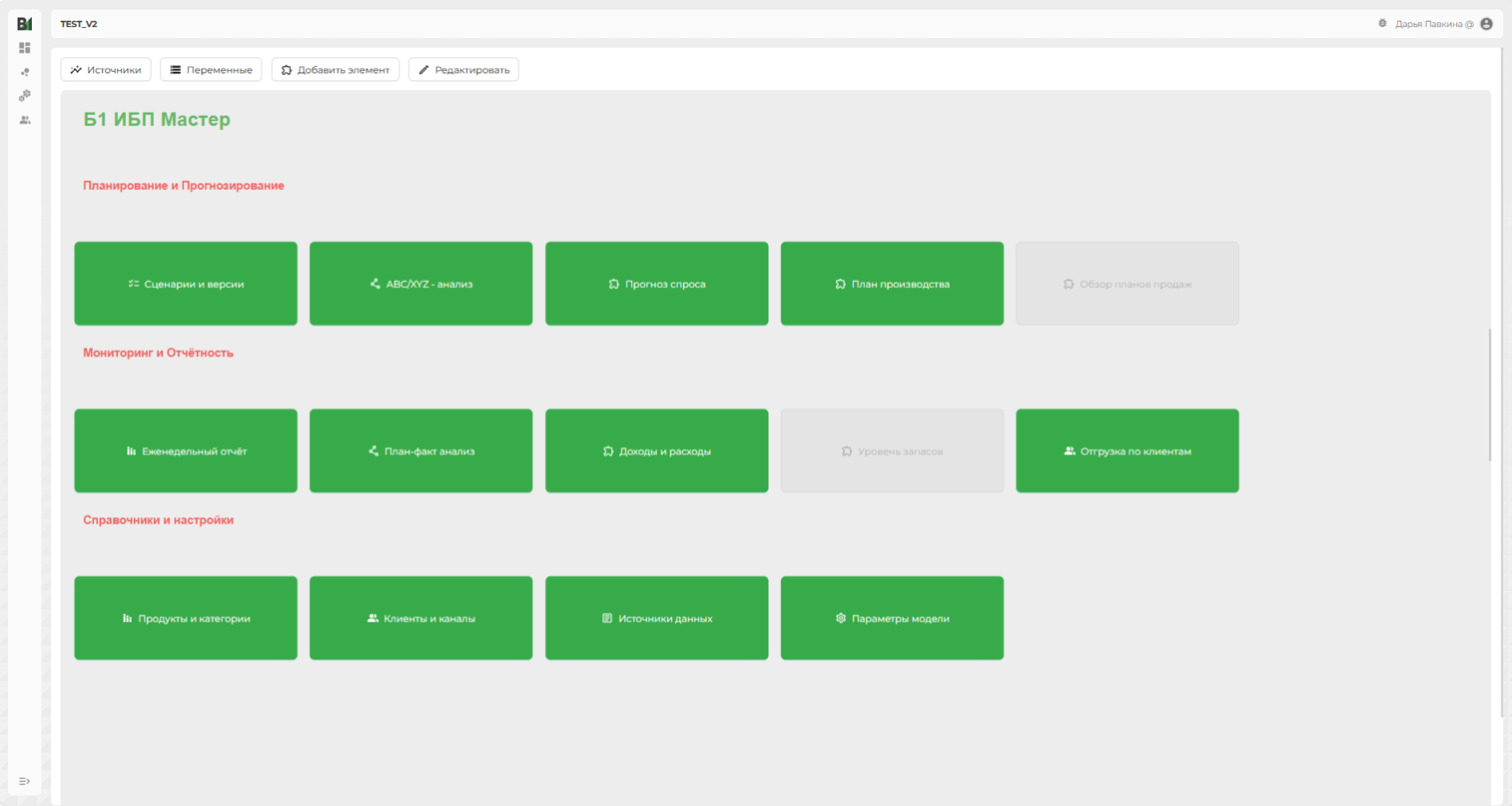Click the Б1 ИБП Мастер heading
This screenshot has width=1512, height=806.
click(157, 119)
